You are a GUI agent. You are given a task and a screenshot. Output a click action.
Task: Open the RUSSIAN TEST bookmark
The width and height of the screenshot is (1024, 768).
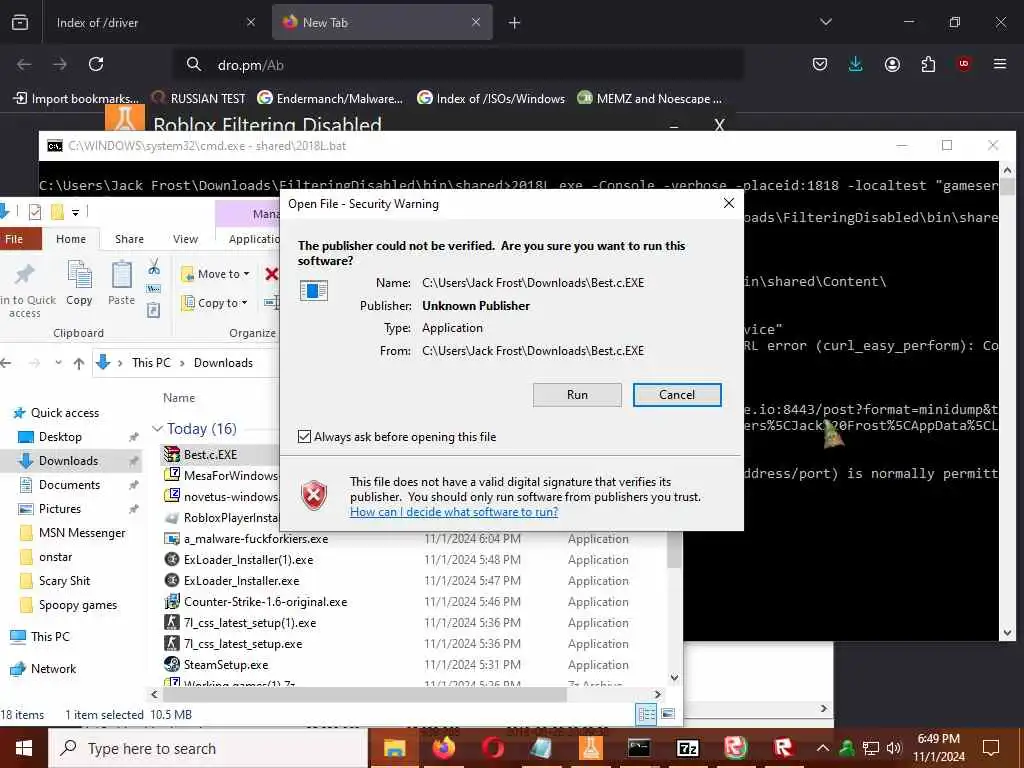[x=199, y=99]
